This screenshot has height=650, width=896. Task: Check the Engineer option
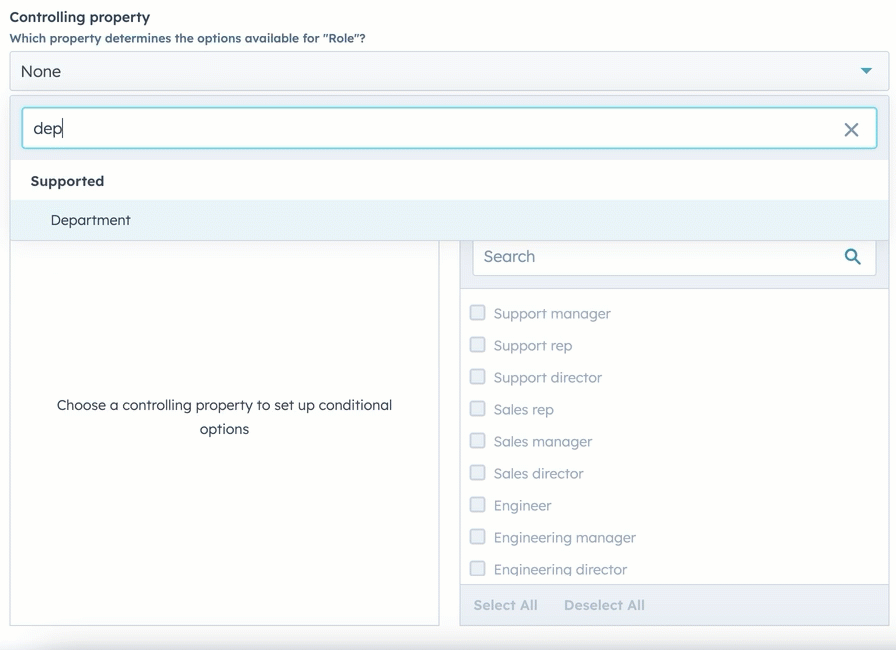pos(478,505)
